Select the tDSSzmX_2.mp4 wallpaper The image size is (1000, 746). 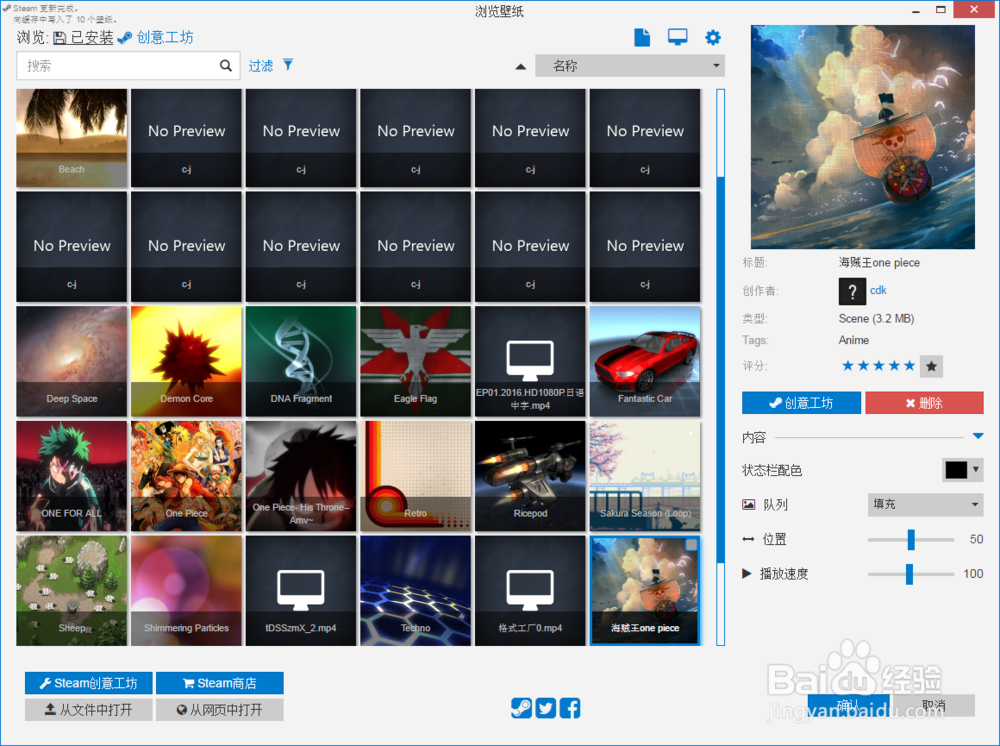pos(301,590)
